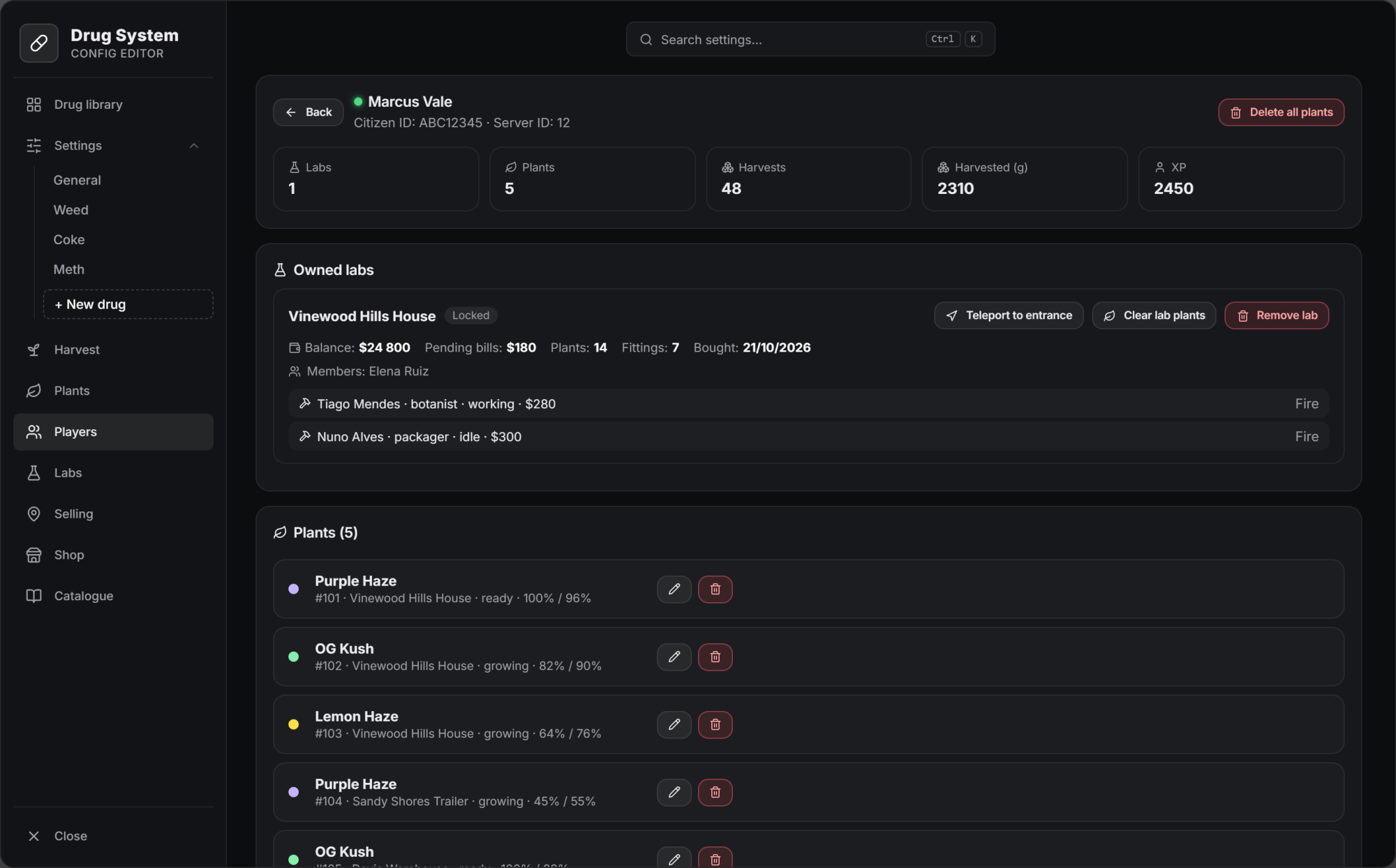Delete the Purple Haze plant #104
This screenshot has width=1396, height=868.
[715, 792]
